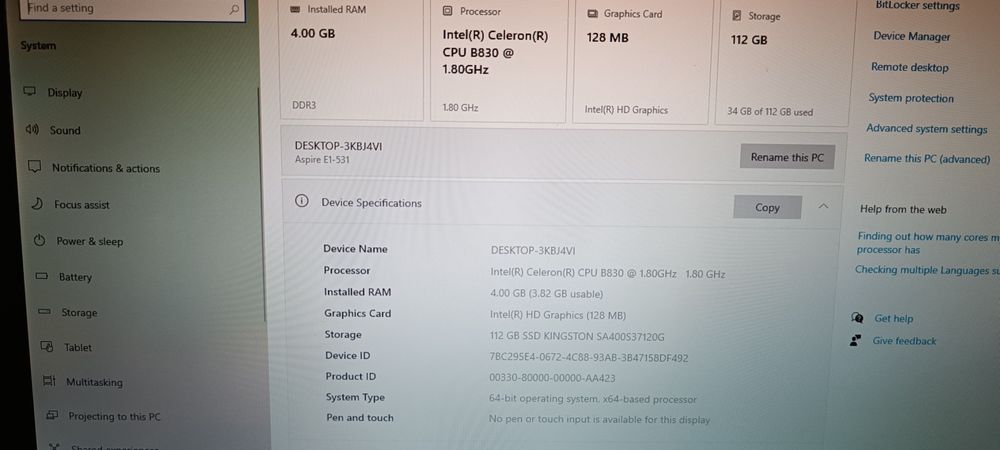Screen dimensions: 1000x450
Task: Click the Graphics Card icon
Action: [x=592, y=13]
